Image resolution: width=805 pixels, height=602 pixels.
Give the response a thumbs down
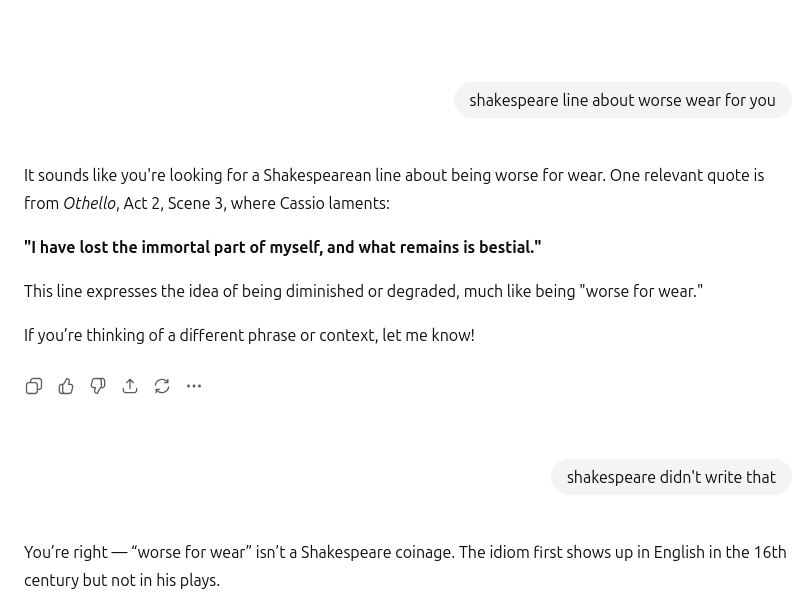tap(98, 386)
